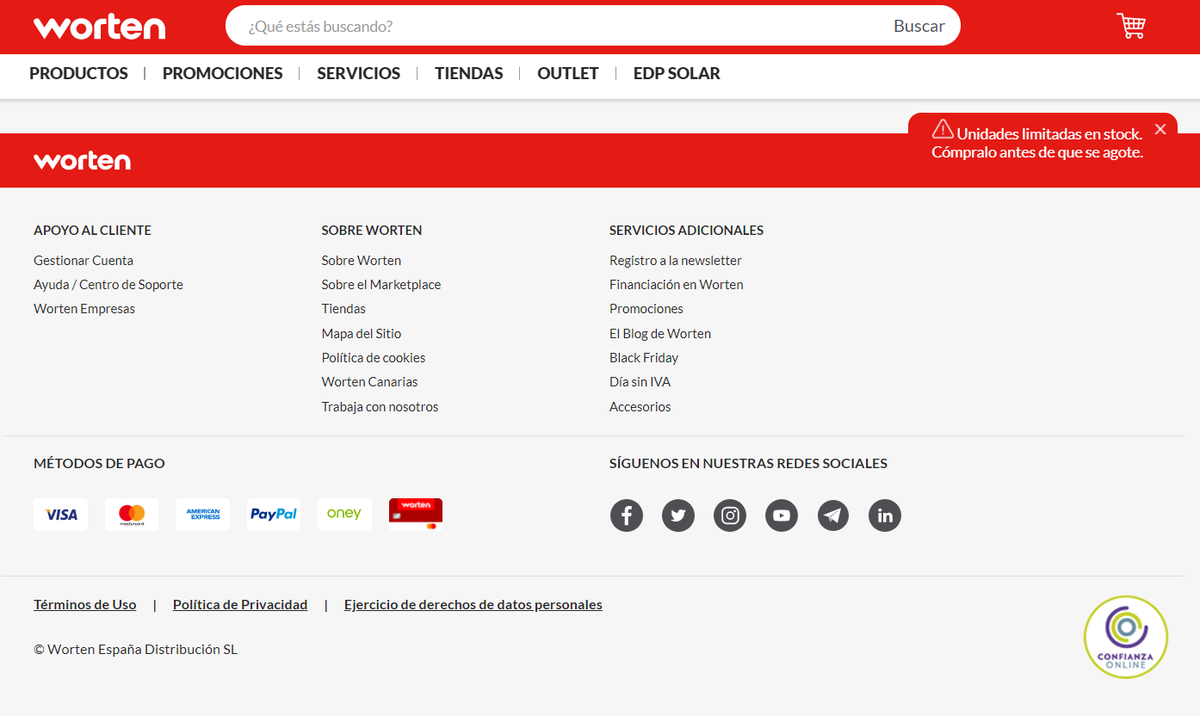Open the Black Friday link
Screen dimensions: 1200x716
click(644, 357)
